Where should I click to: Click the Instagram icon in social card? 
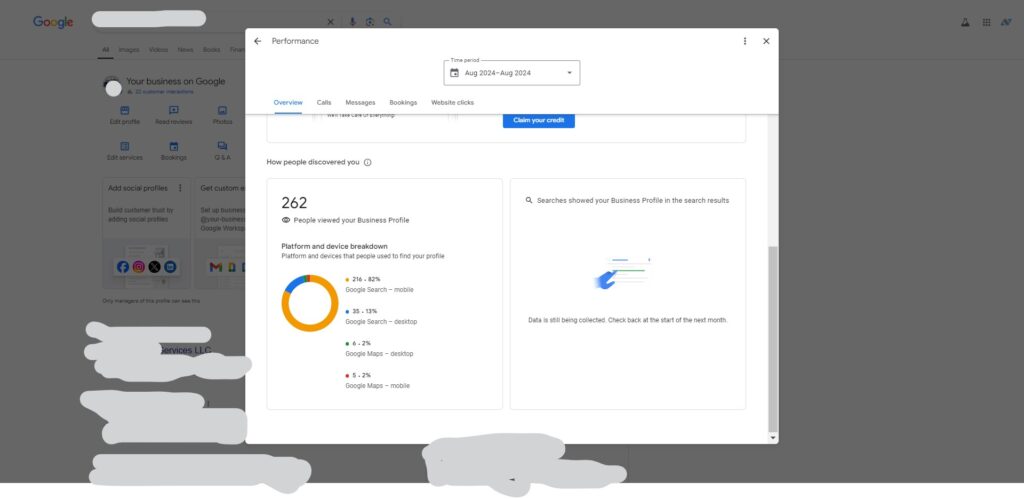pos(138,266)
